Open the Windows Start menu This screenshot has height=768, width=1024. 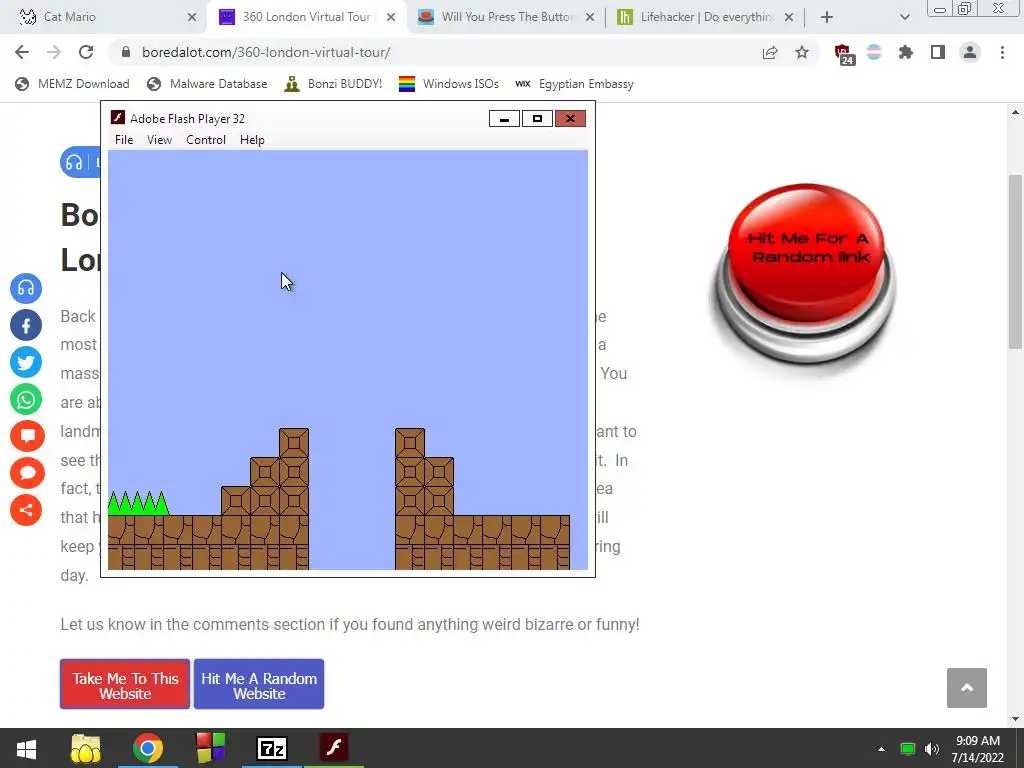pos(26,748)
